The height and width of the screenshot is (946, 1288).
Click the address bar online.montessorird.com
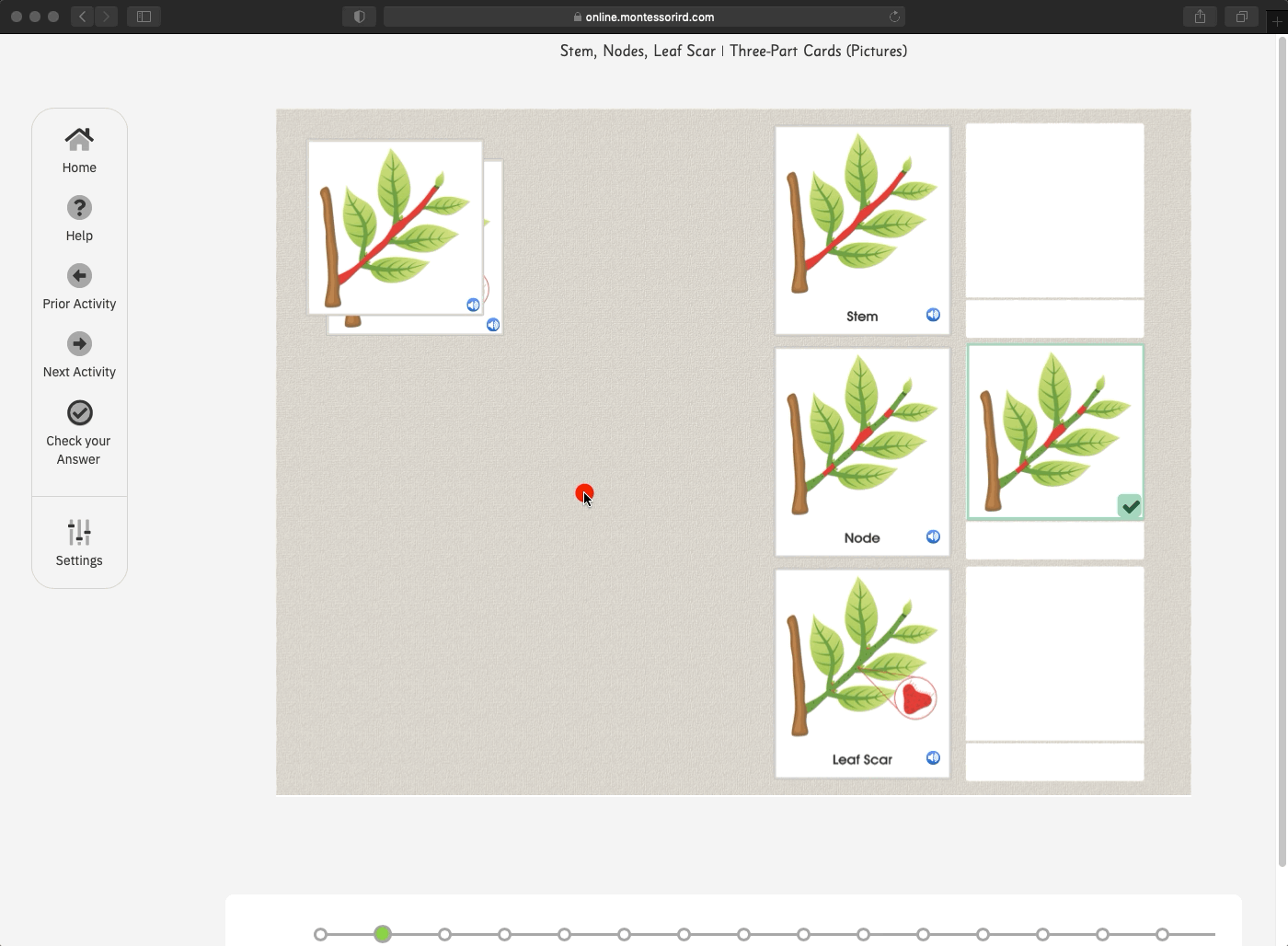[644, 17]
